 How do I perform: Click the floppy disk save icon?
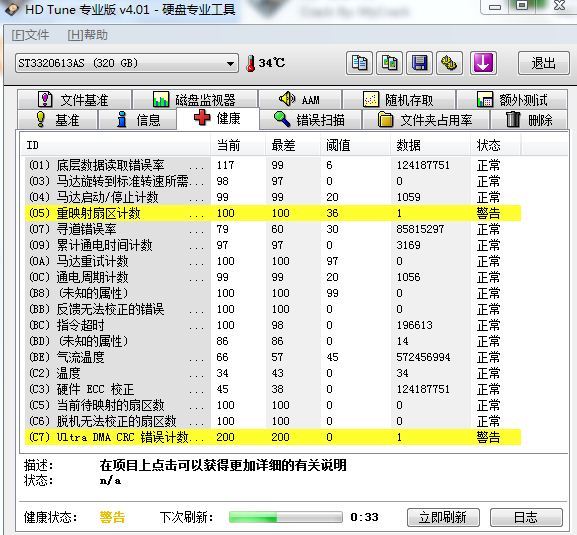[419, 63]
